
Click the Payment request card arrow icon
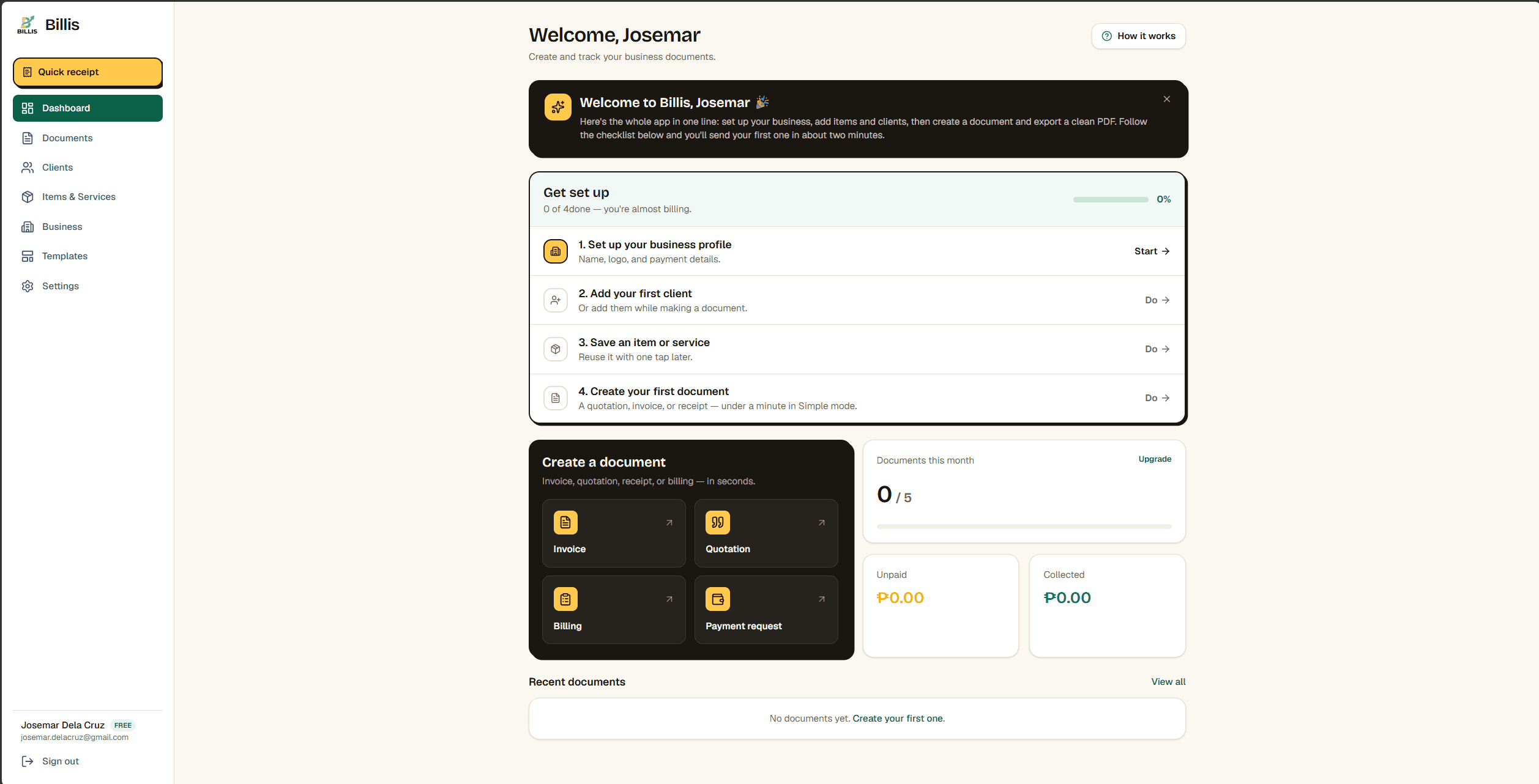822,599
